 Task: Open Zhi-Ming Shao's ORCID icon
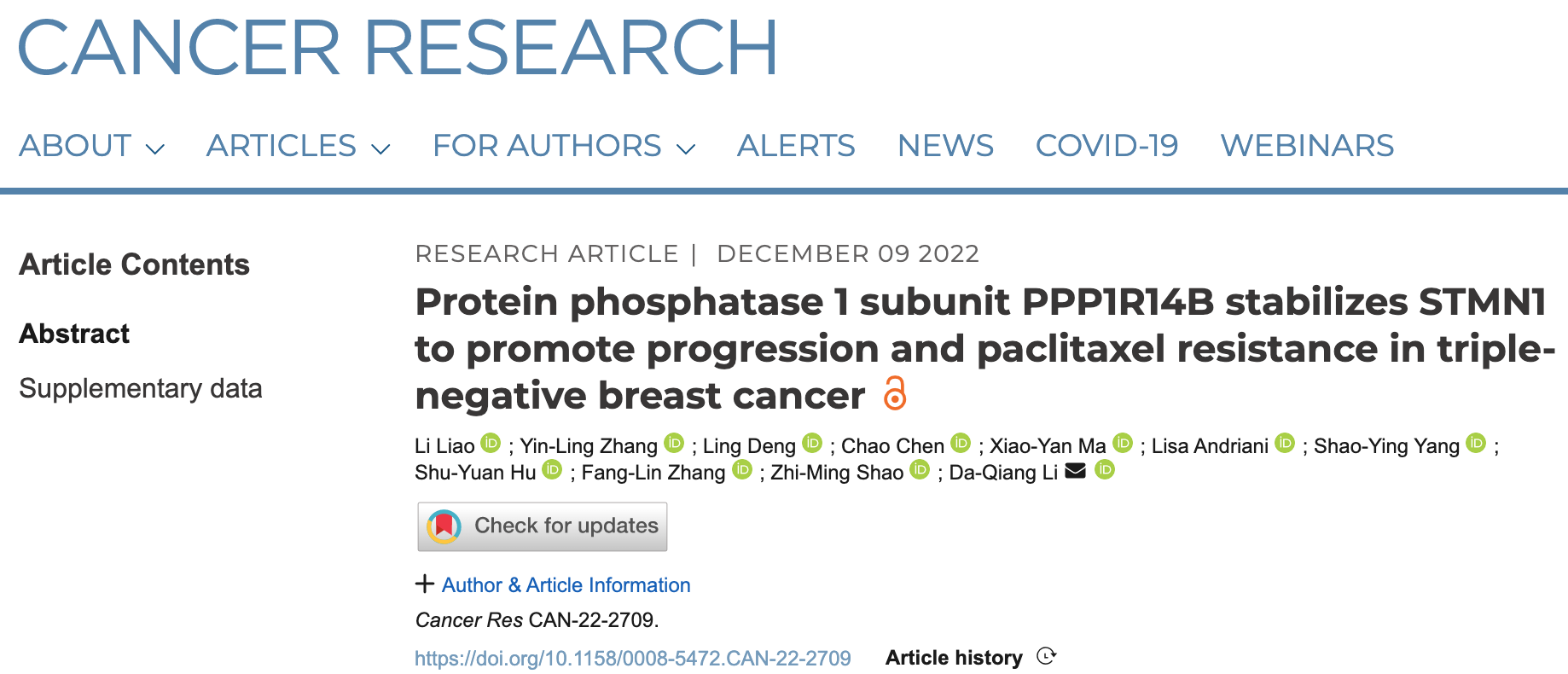[x=920, y=469]
